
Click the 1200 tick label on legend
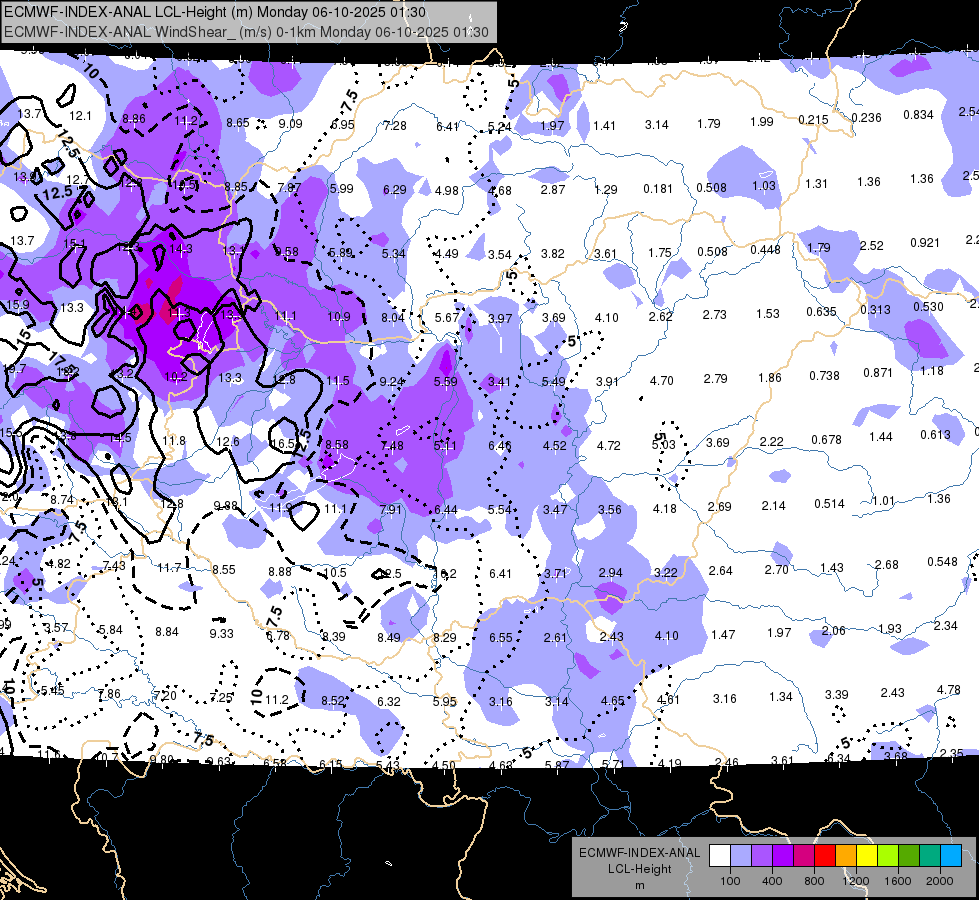click(855, 881)
